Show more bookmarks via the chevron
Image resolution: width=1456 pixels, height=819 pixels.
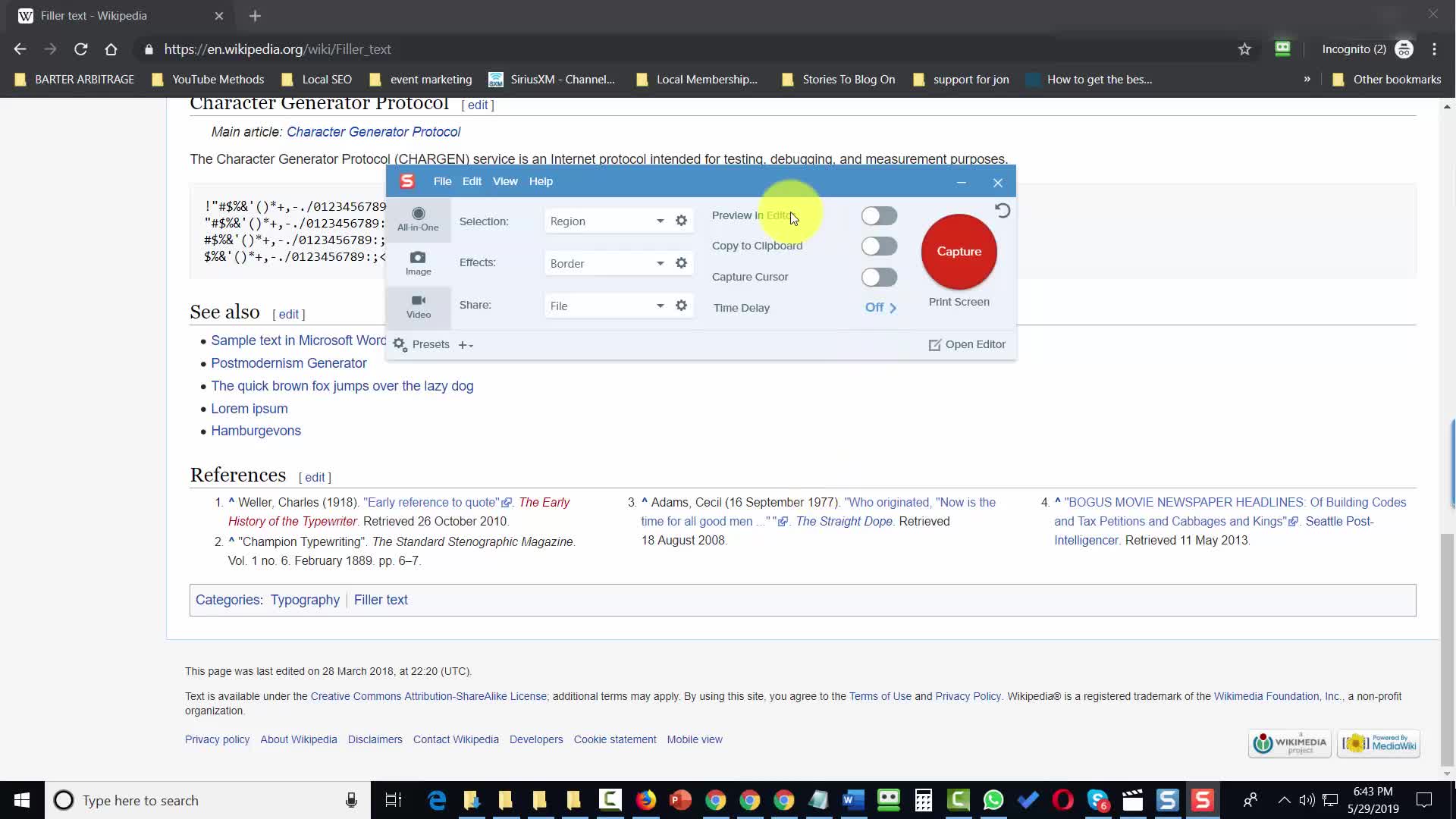point(1307,79)
